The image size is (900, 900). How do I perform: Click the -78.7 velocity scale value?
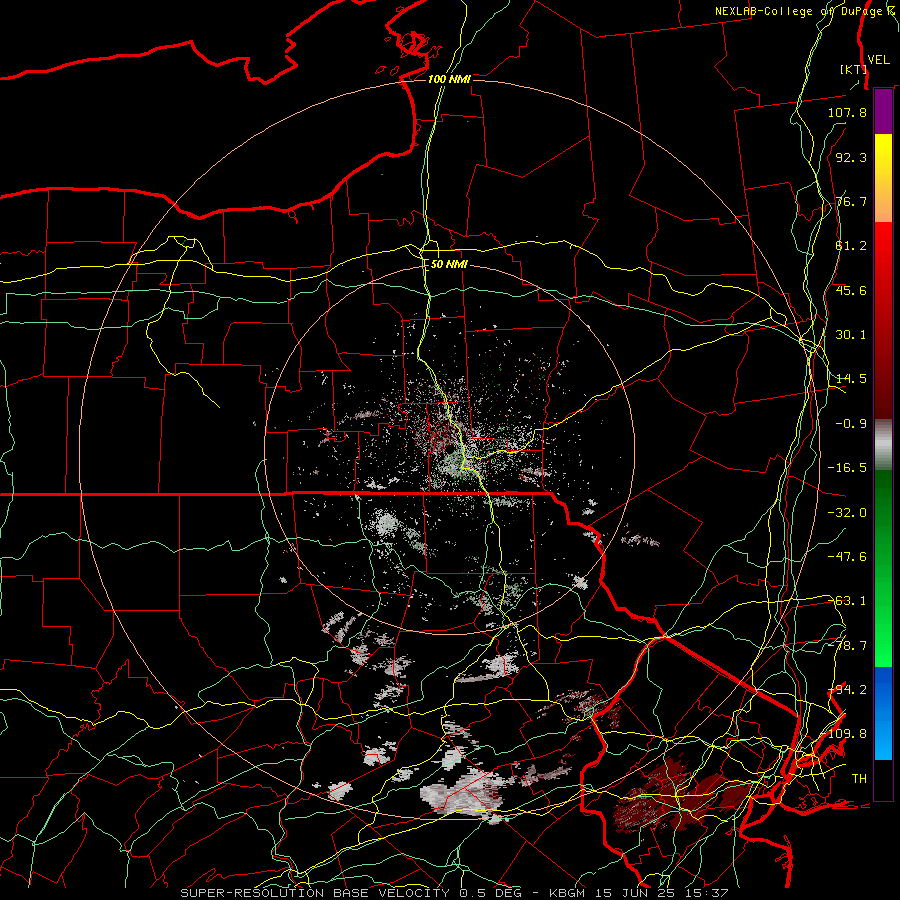pos(847,646)
